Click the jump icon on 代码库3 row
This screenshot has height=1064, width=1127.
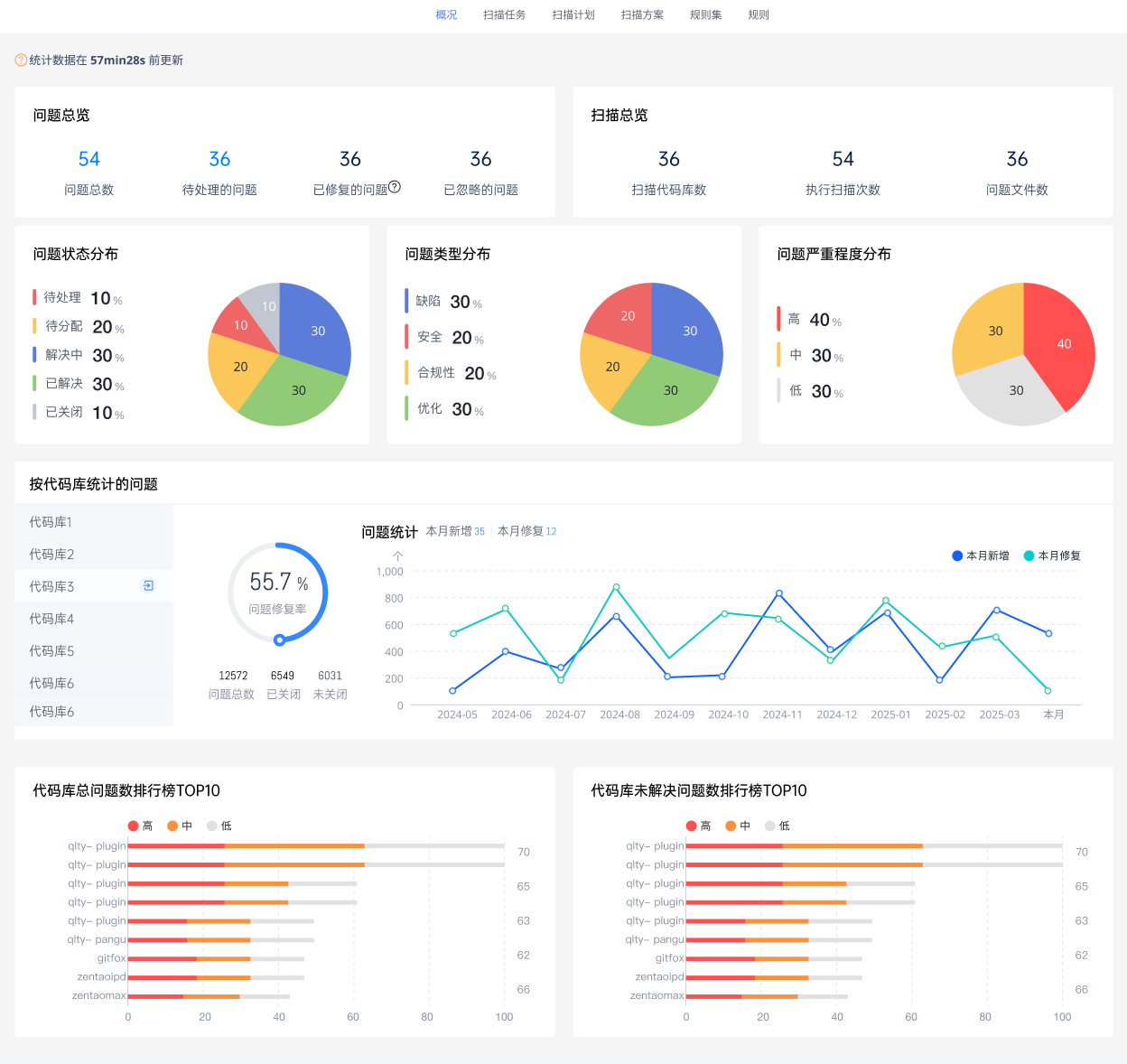click(x=149, y=586)
